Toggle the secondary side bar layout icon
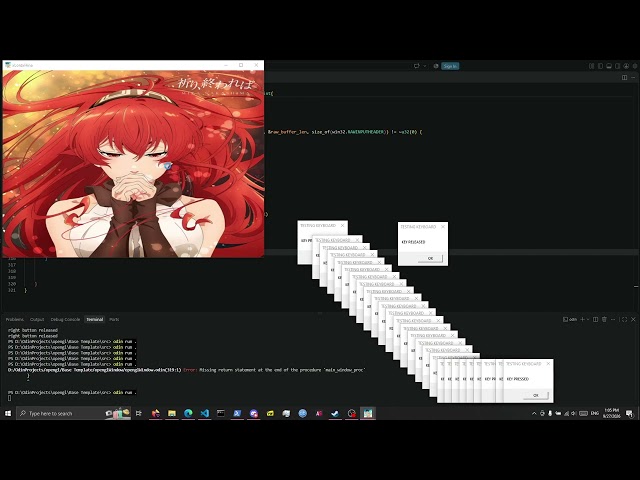 click(x=618, y=66)
